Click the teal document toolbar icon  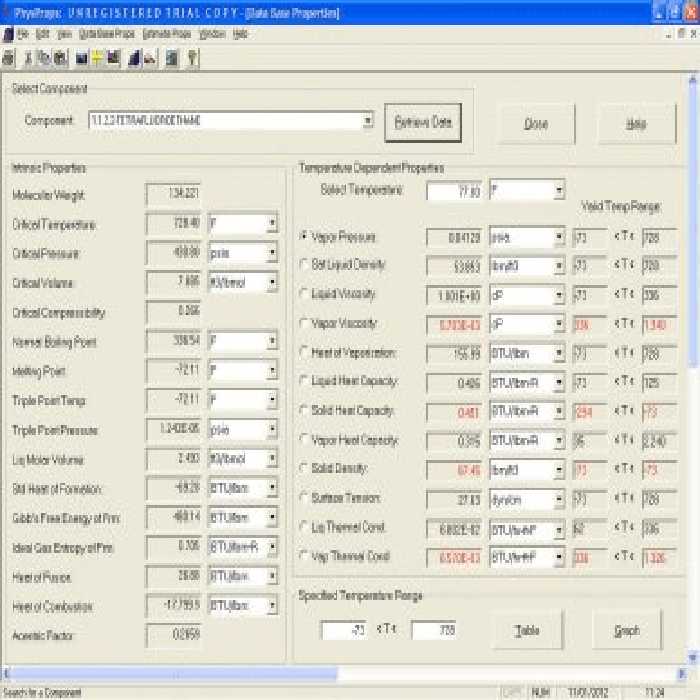[x=172, y=58]
